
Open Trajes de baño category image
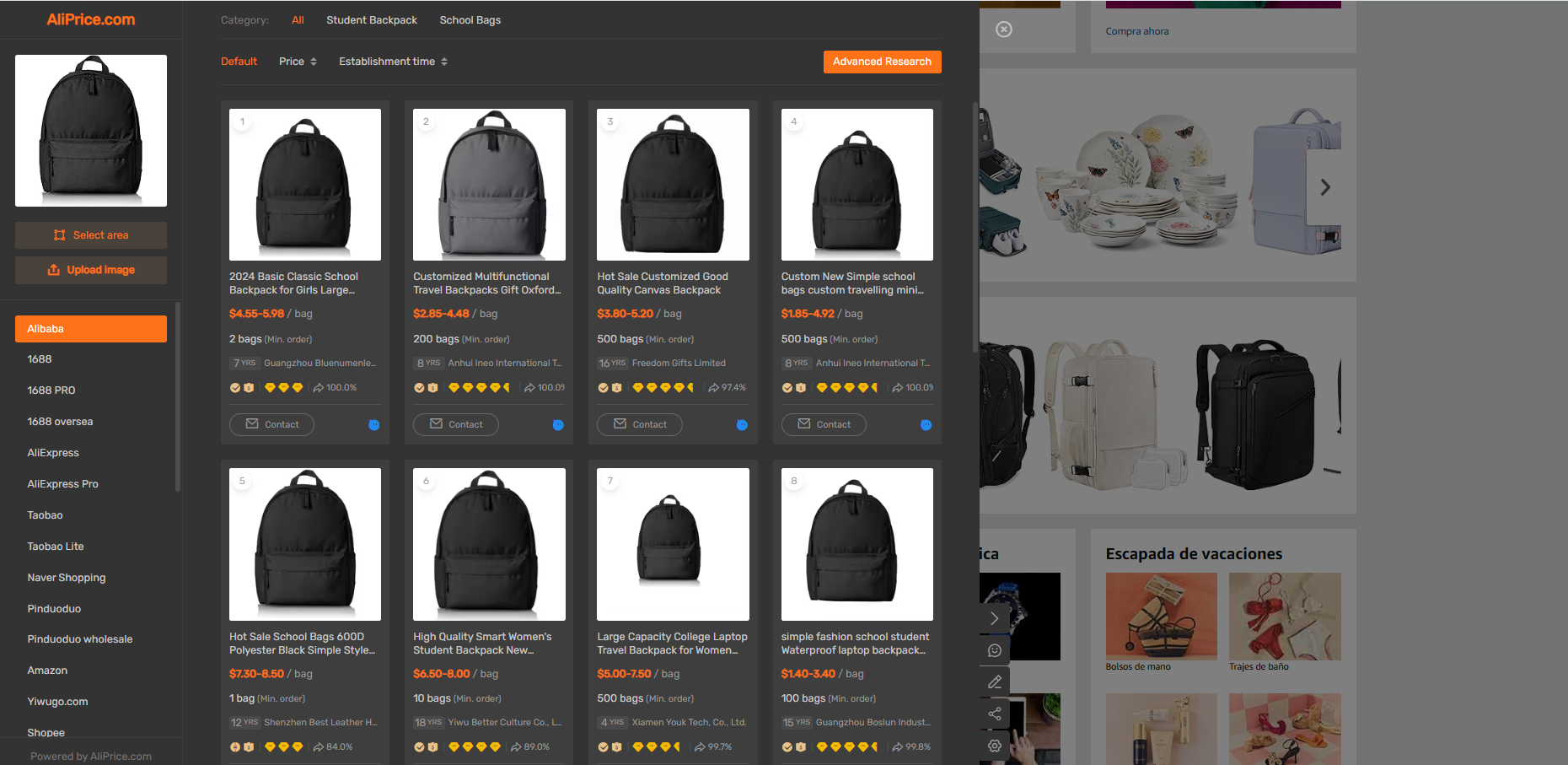click(x=1285, y=617)
